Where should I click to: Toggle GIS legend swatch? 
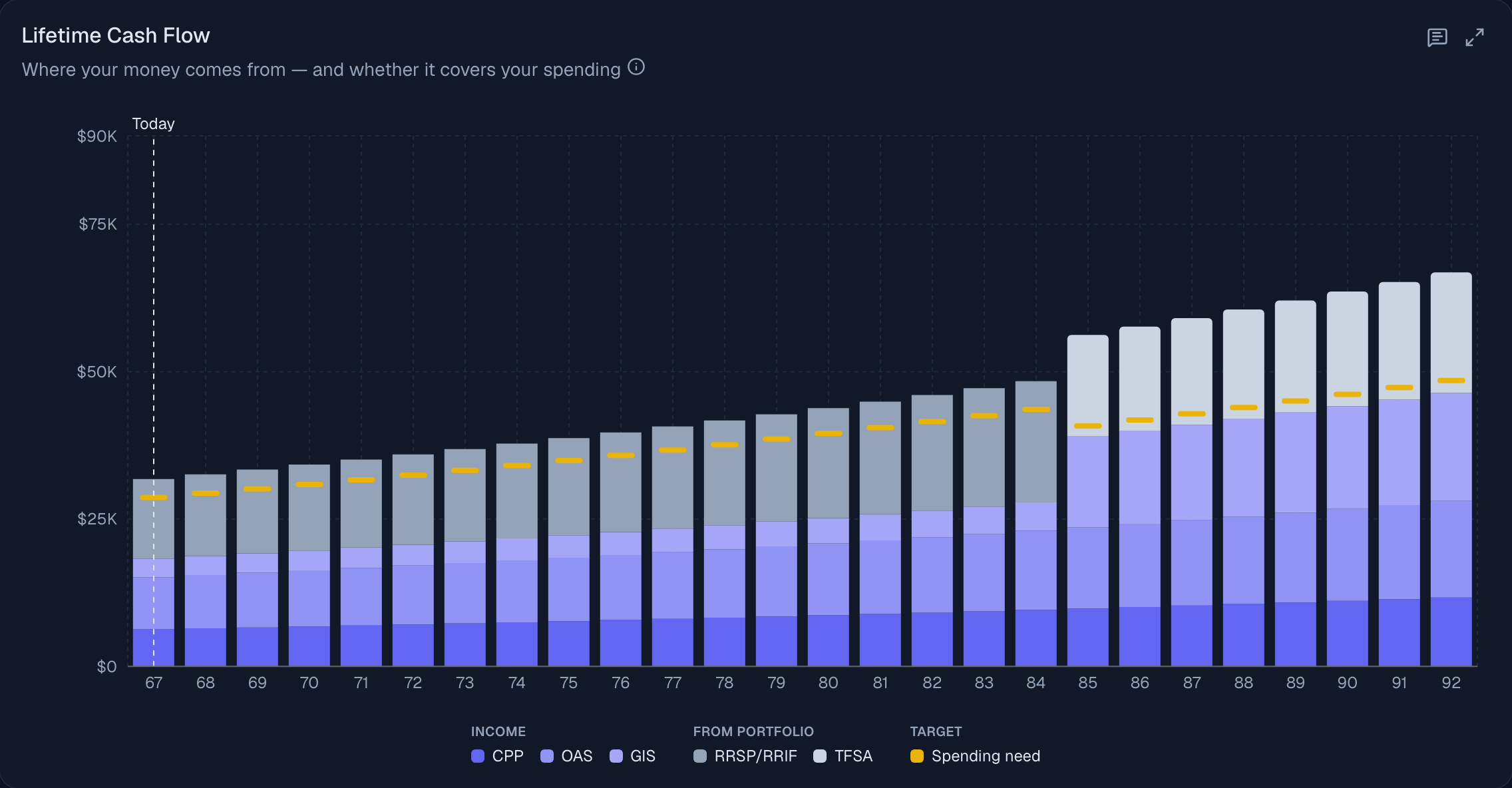point(616,756)
